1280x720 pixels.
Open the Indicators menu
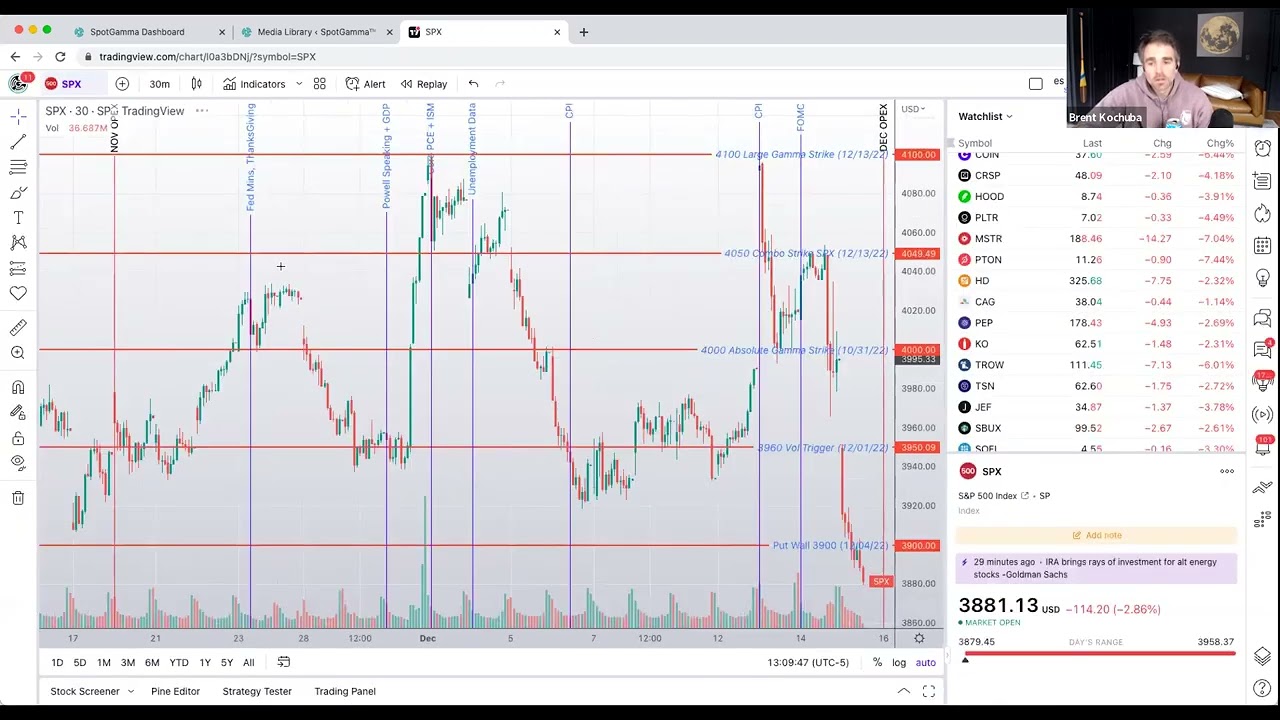click(x=254, y=84)
